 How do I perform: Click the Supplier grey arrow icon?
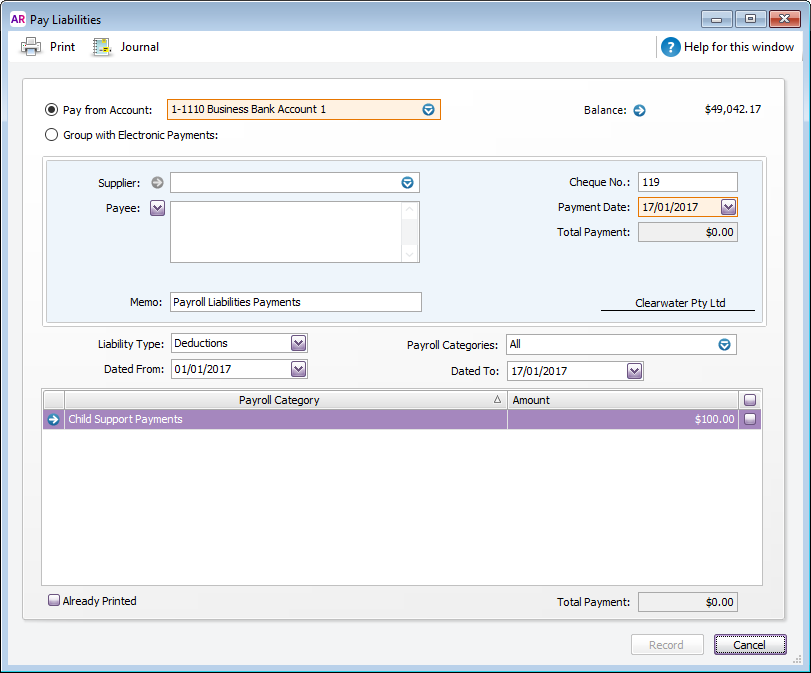pyautogui.click(x=157, y=183)
